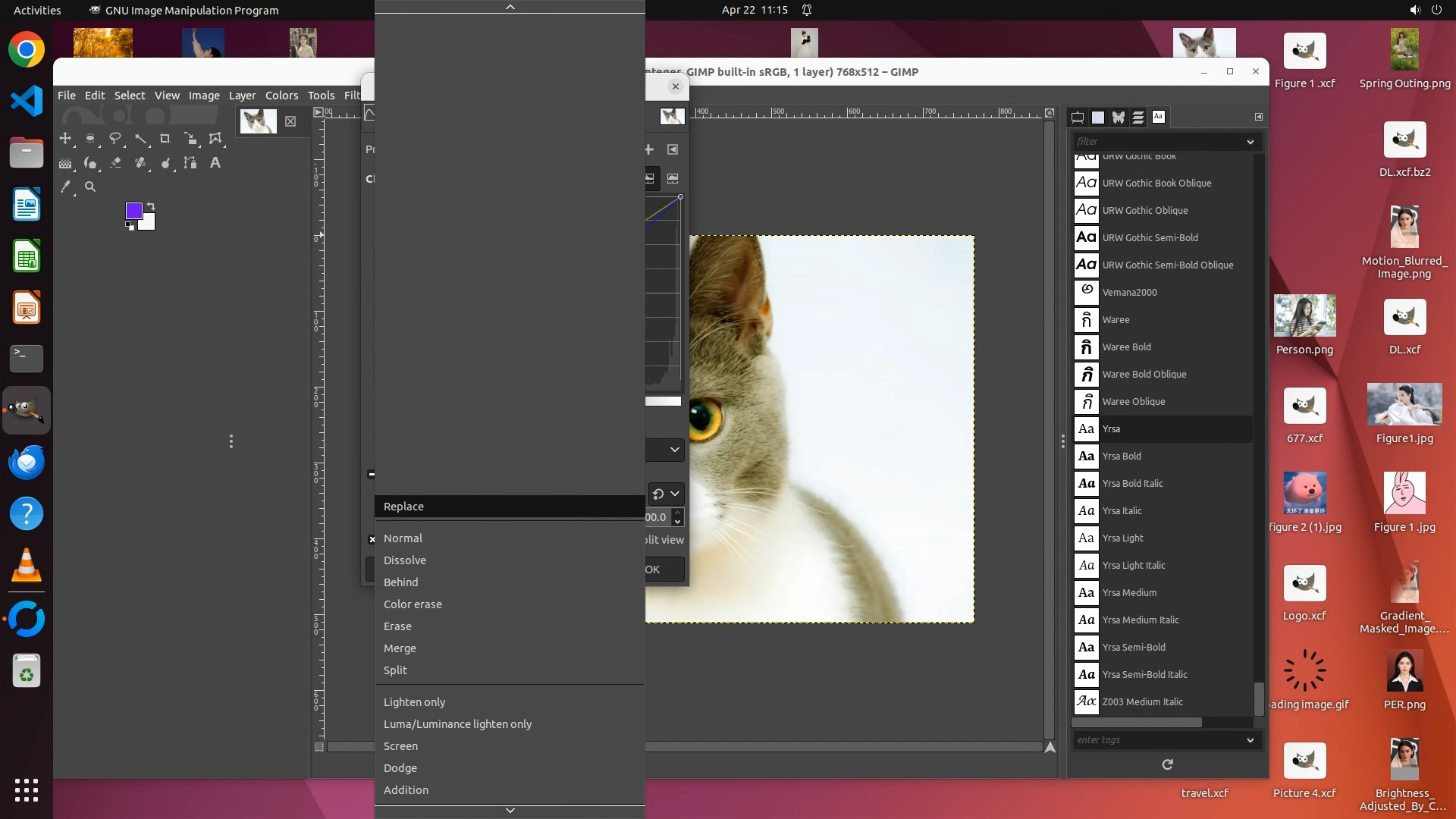Viewport: 1456px width, 819px height.
Task: Select the Crop tool
Action: point(165,139)
